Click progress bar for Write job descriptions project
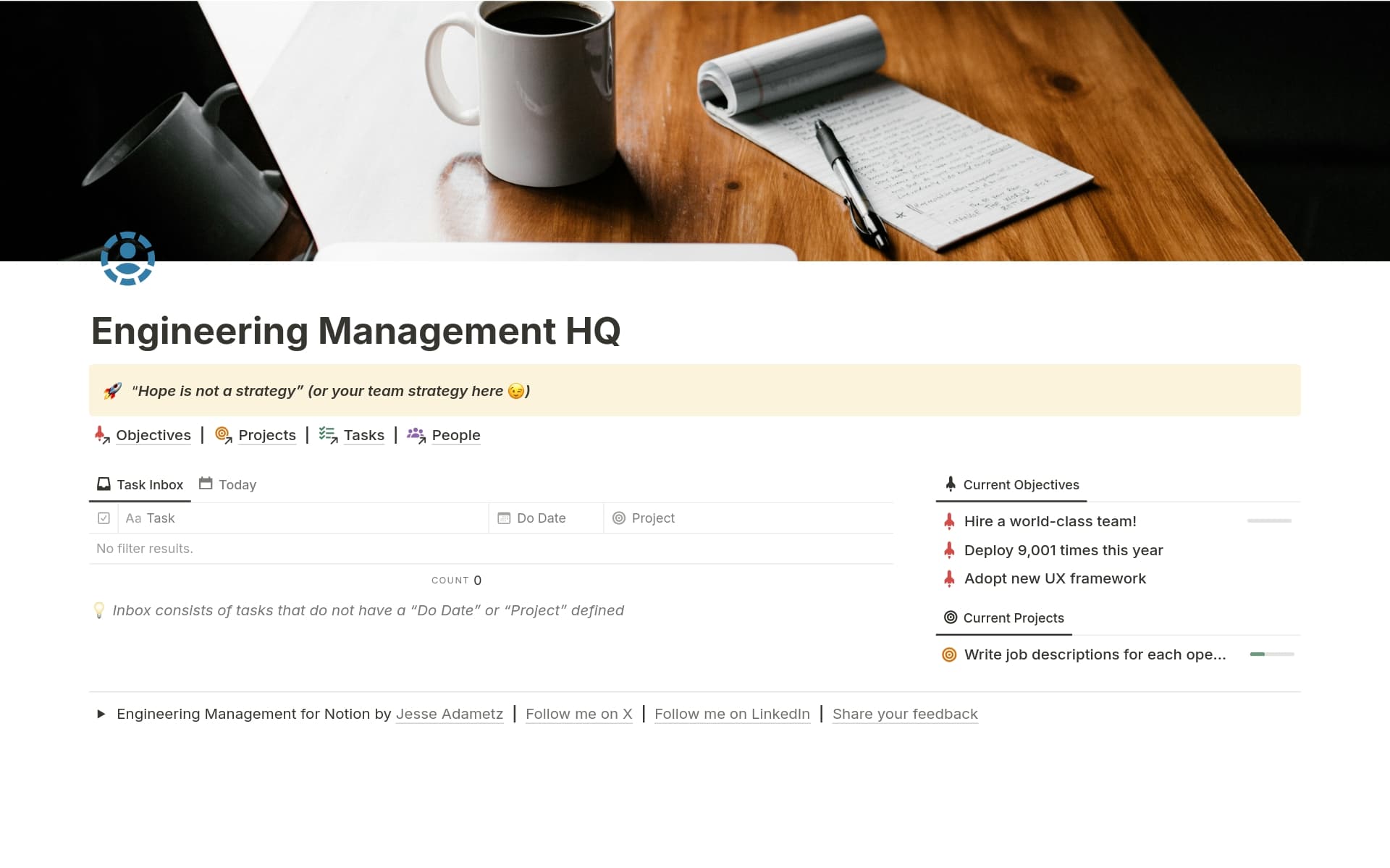This screenshot has height=868, width=1390. point(1271,654)
